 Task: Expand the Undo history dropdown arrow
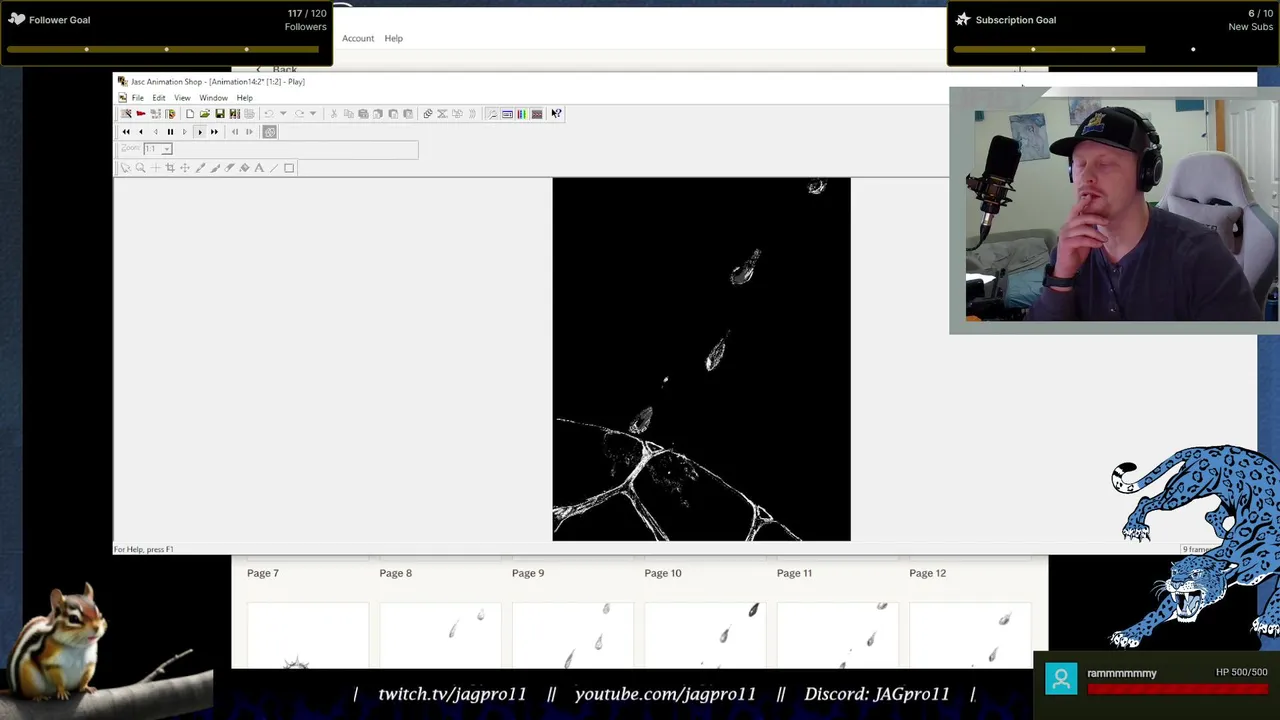283,114
